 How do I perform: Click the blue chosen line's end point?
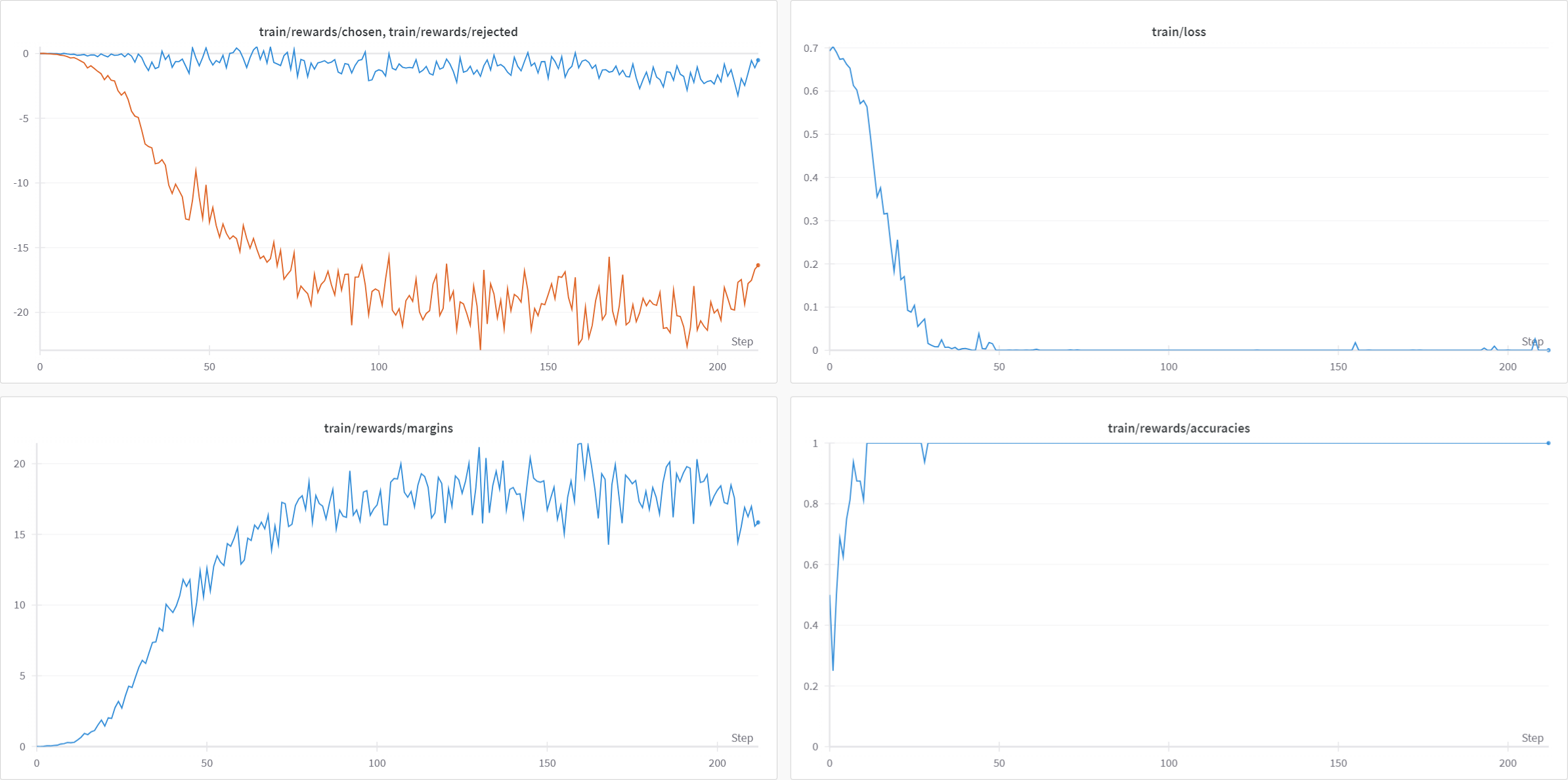tap(758, 60)
